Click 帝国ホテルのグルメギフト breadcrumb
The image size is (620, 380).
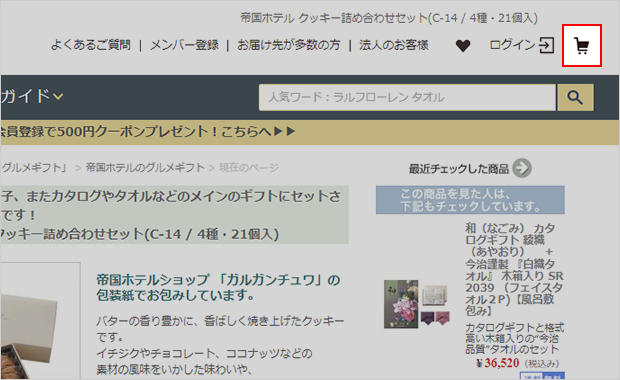pyautogui.click(x=145, y=168)
